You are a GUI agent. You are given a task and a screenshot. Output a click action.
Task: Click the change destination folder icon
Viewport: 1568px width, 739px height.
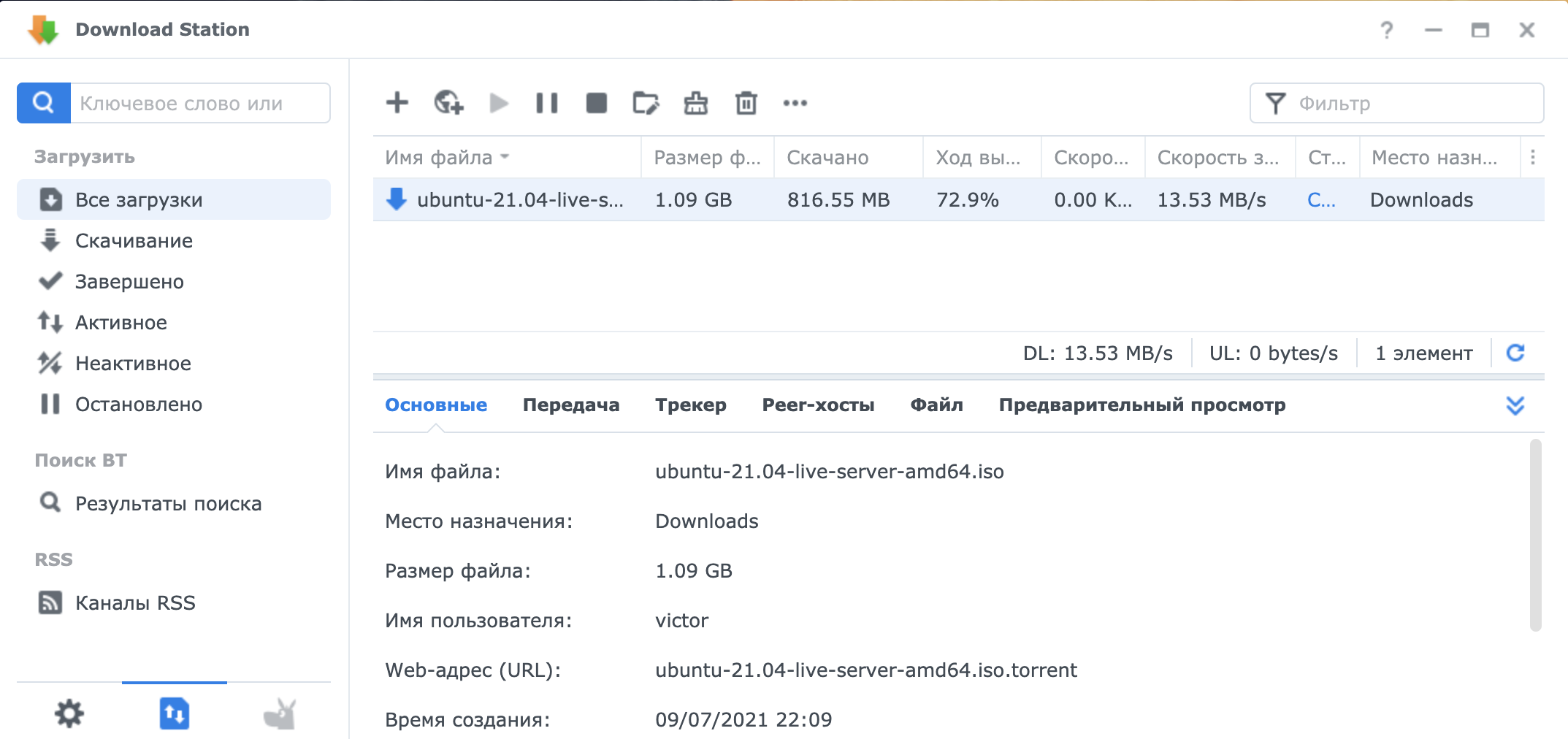646,103
